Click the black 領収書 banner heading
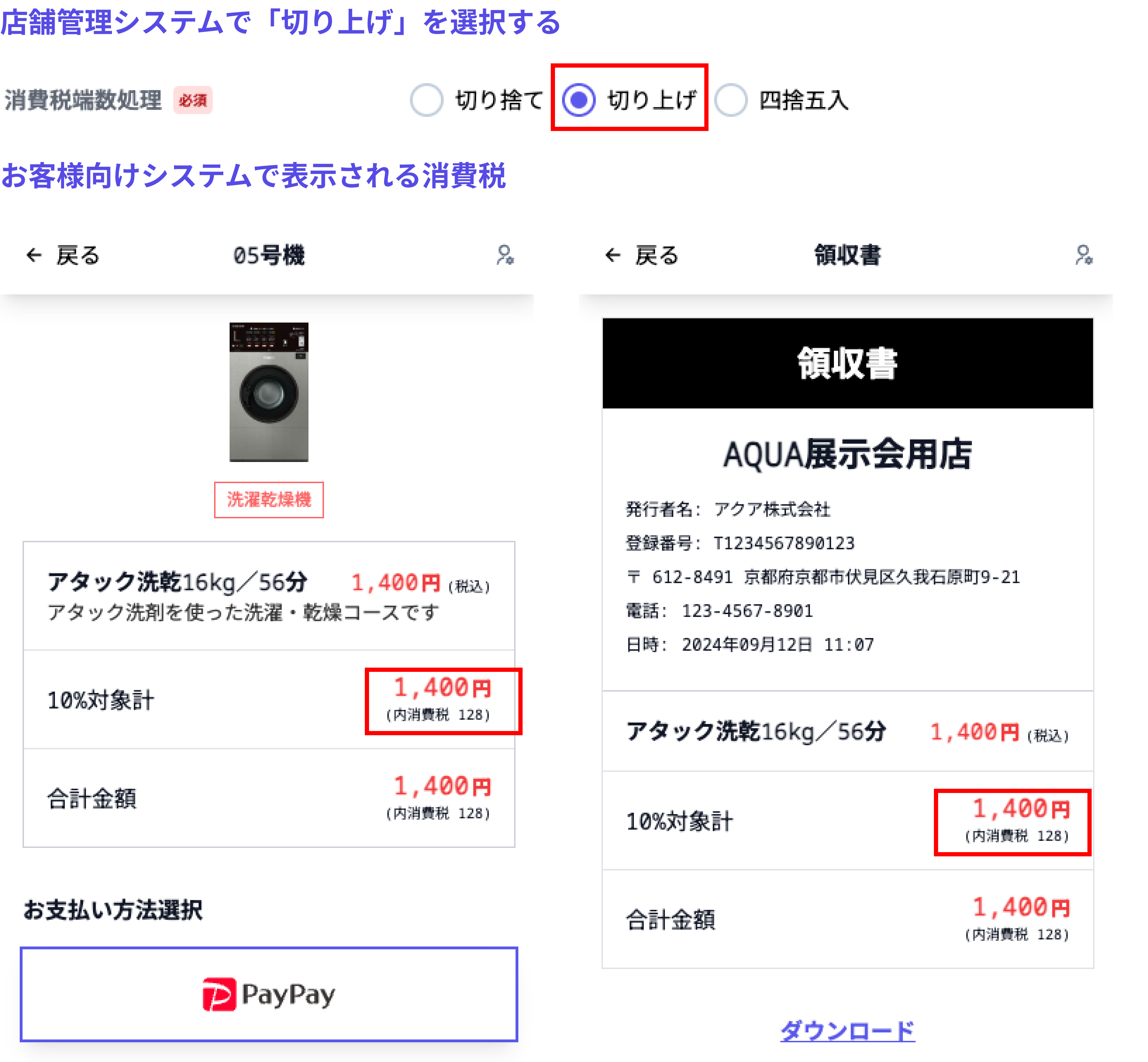The height and width of the screenshot is (1062, 1148). pos(847,363)
